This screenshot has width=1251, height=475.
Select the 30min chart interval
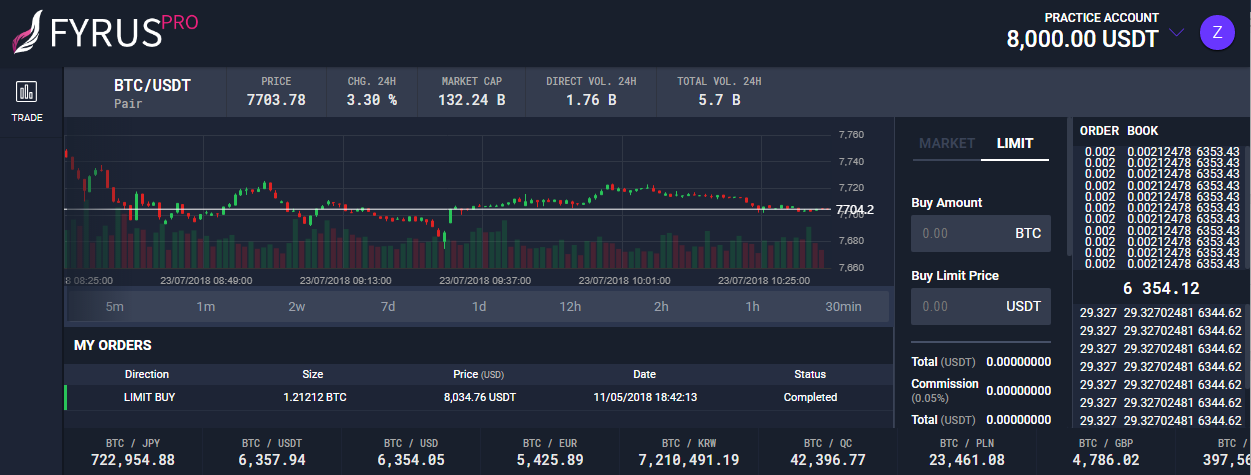pyautogui.click(x=843, y=306)
